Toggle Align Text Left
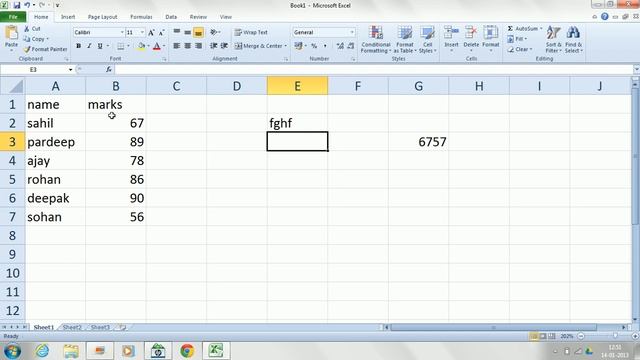The width and height of the screenshot is (640, 360). (177, 46)
